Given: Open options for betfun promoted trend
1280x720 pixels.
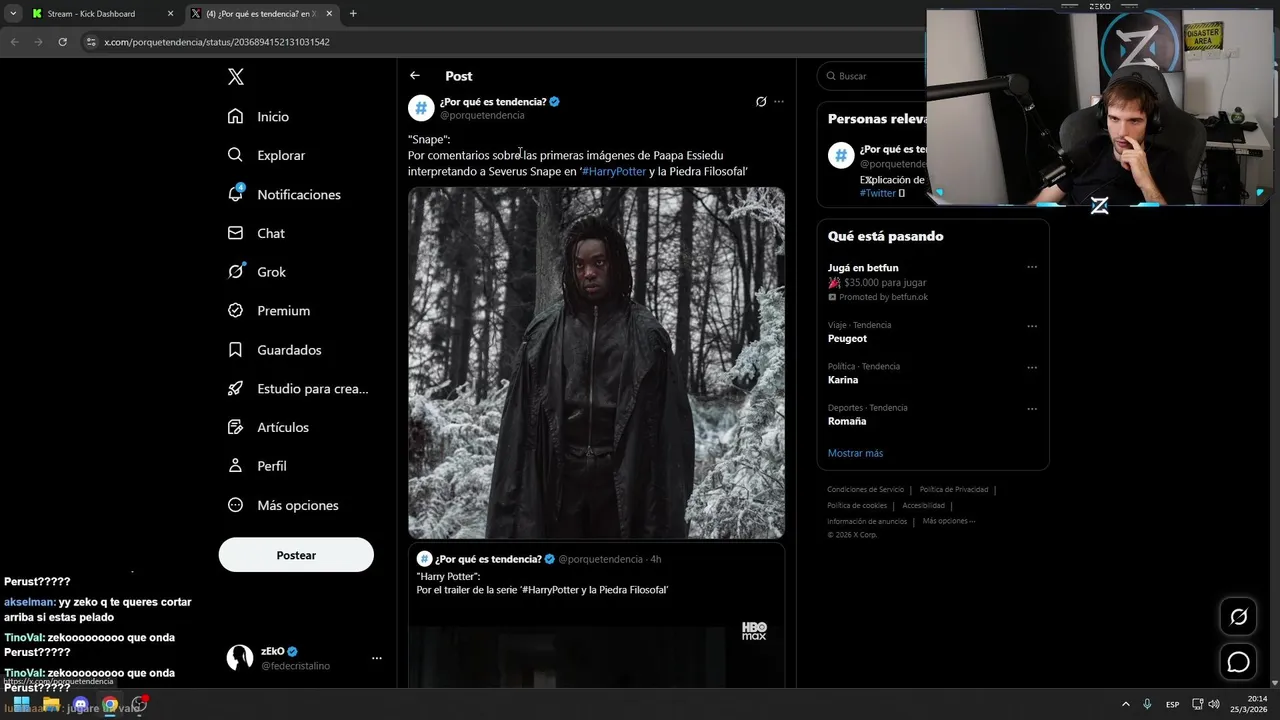Looking at the screenshot, I should (1032, 267).
